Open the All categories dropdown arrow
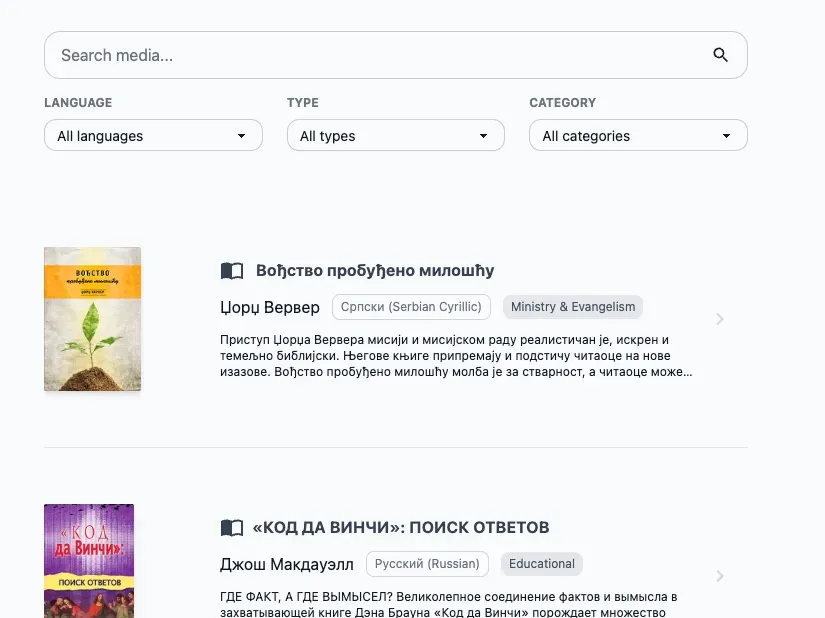825x618 pixels. 726,135
